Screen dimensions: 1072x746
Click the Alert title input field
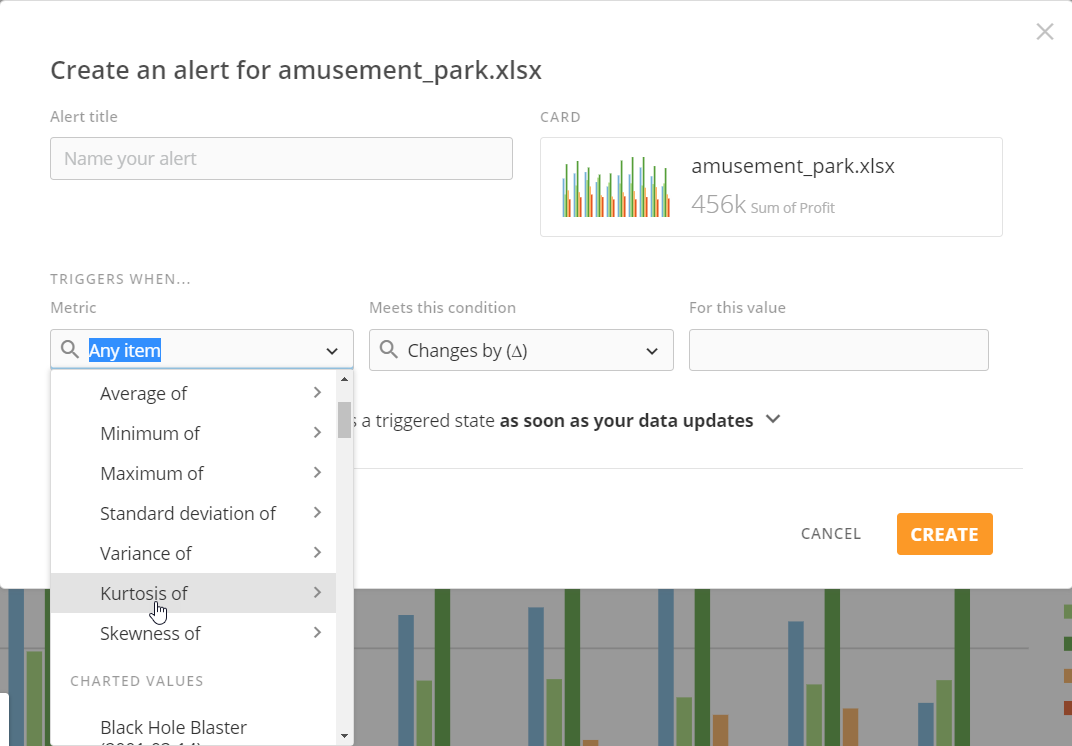[281, 159]
